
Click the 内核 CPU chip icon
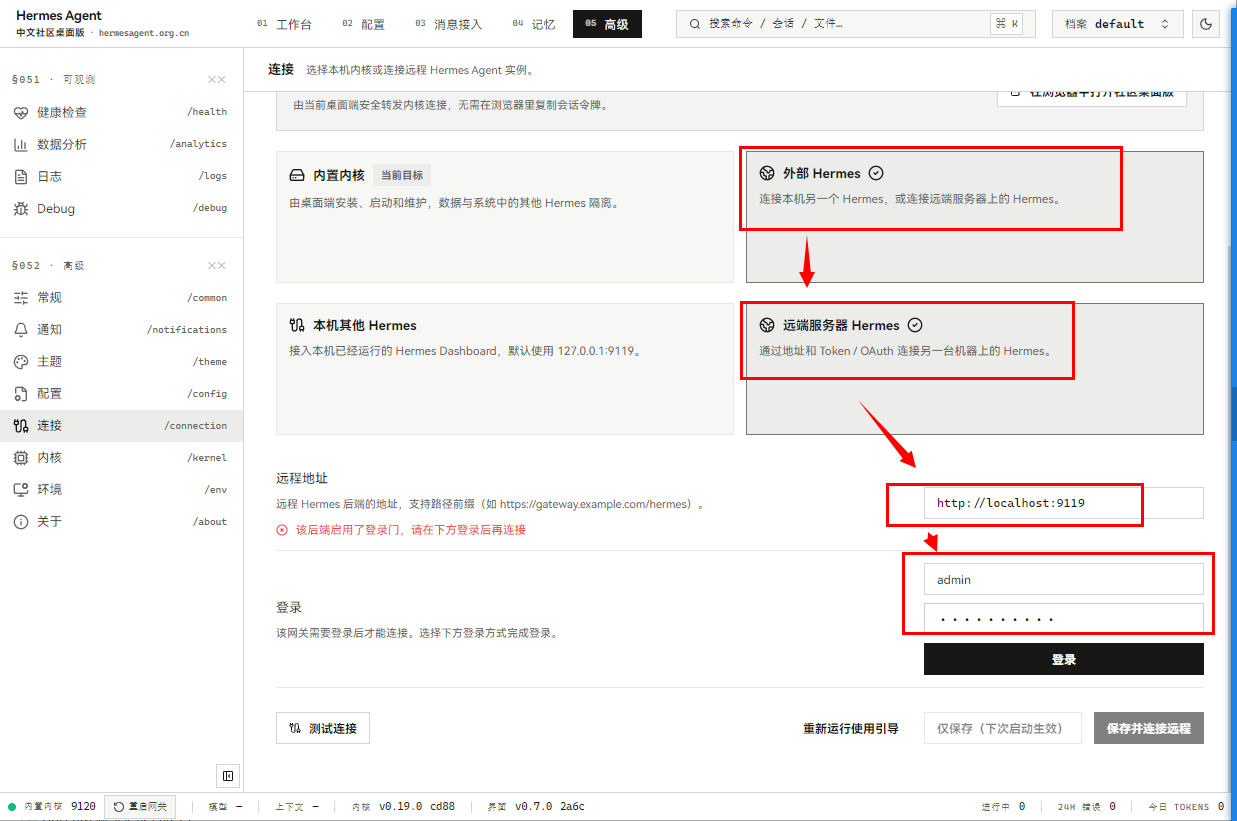point(21,458)
